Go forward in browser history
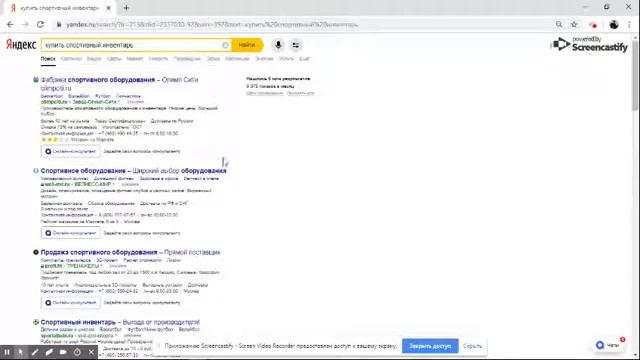The height and width of the screenshot is (360, 640). 25,24
